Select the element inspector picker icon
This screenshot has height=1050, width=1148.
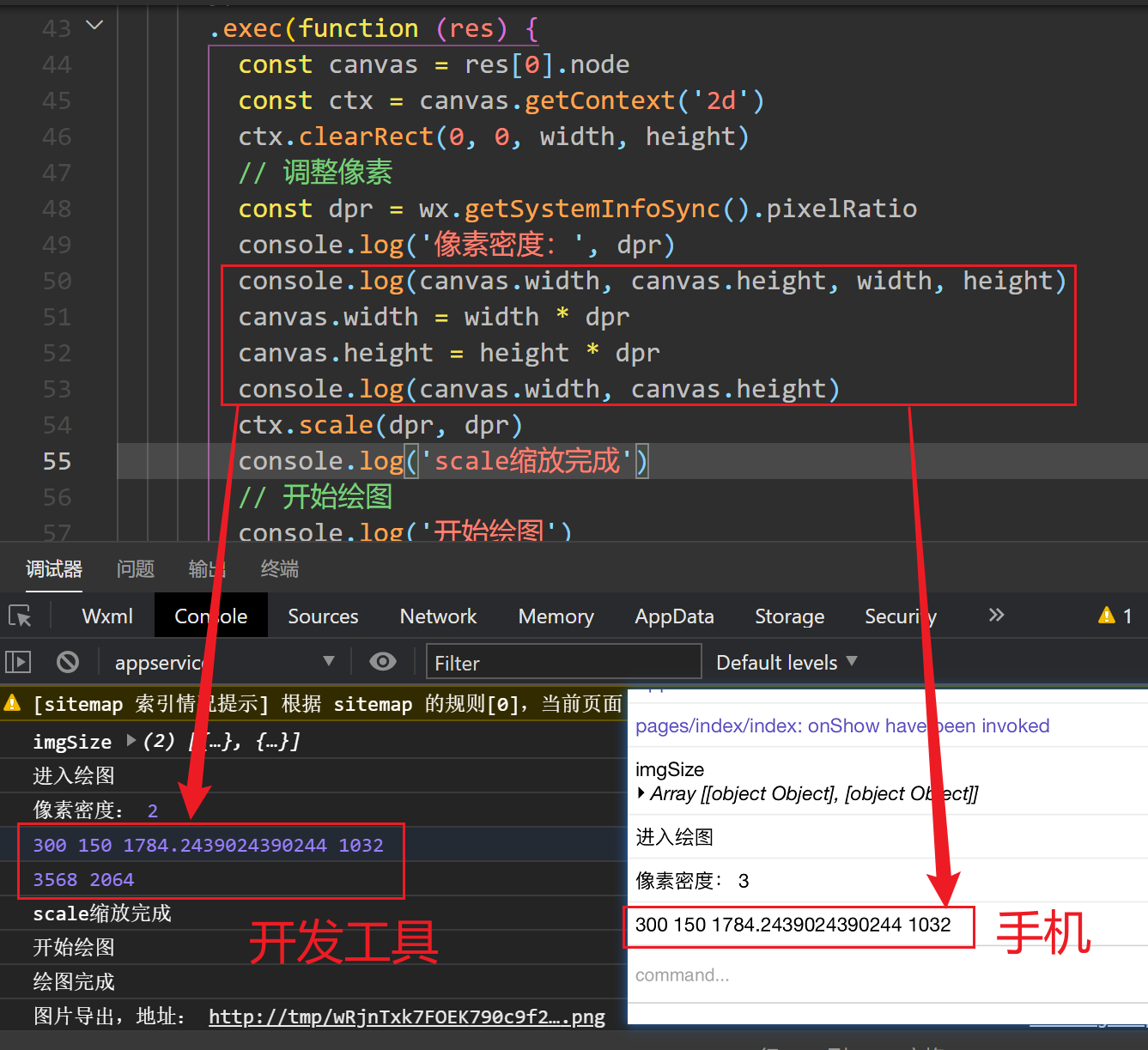click(20, 616)
